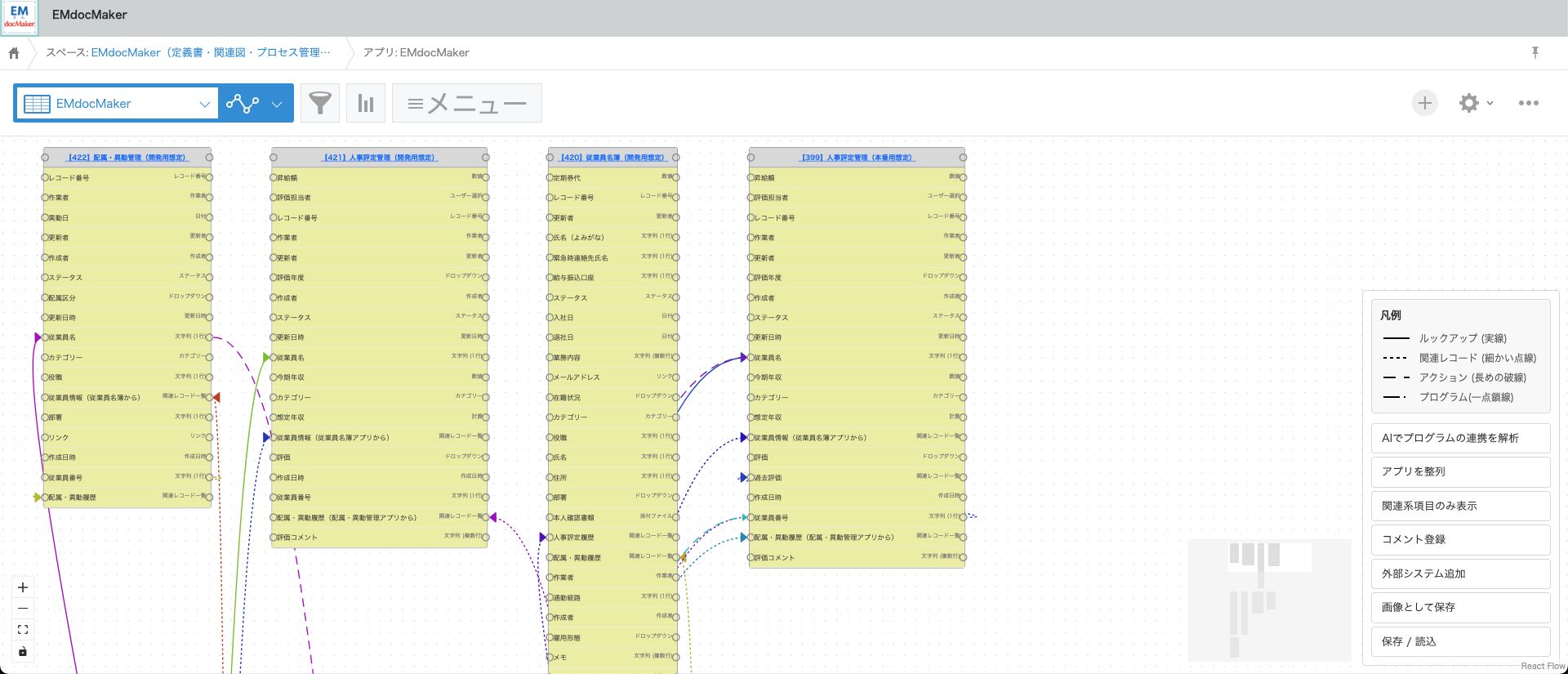
Task: Open the [420] 従業員名簿 app link
Action: (612, 157)
